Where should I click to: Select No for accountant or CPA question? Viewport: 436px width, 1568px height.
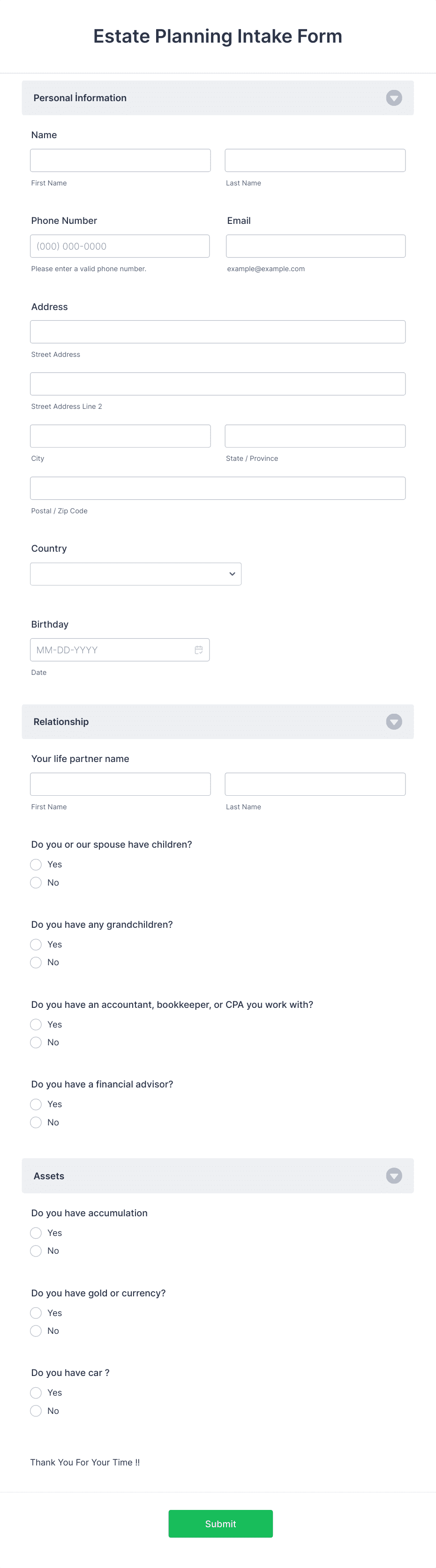[35, 1042]
